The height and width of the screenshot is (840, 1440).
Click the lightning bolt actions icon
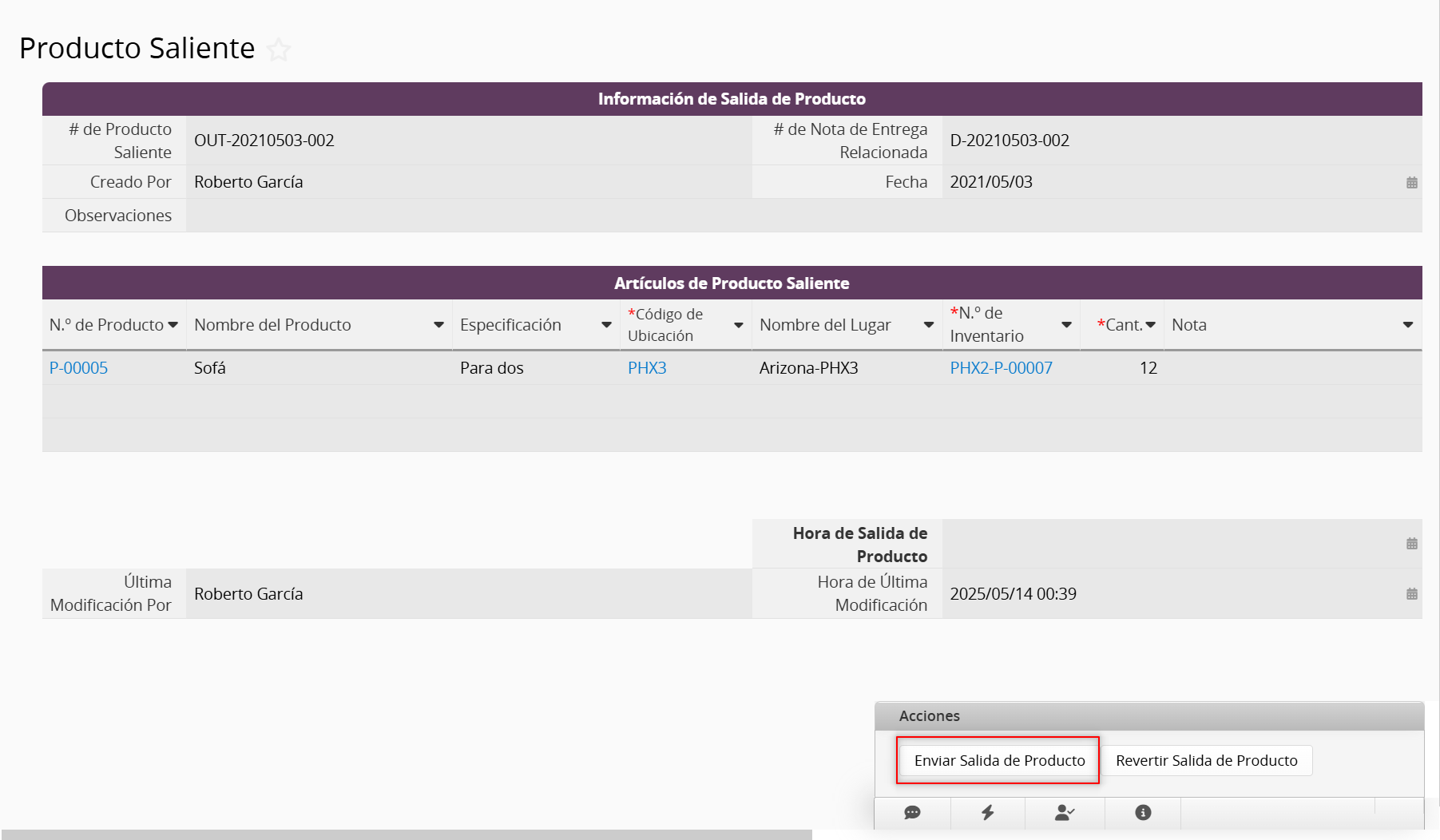tap(988, 813)
